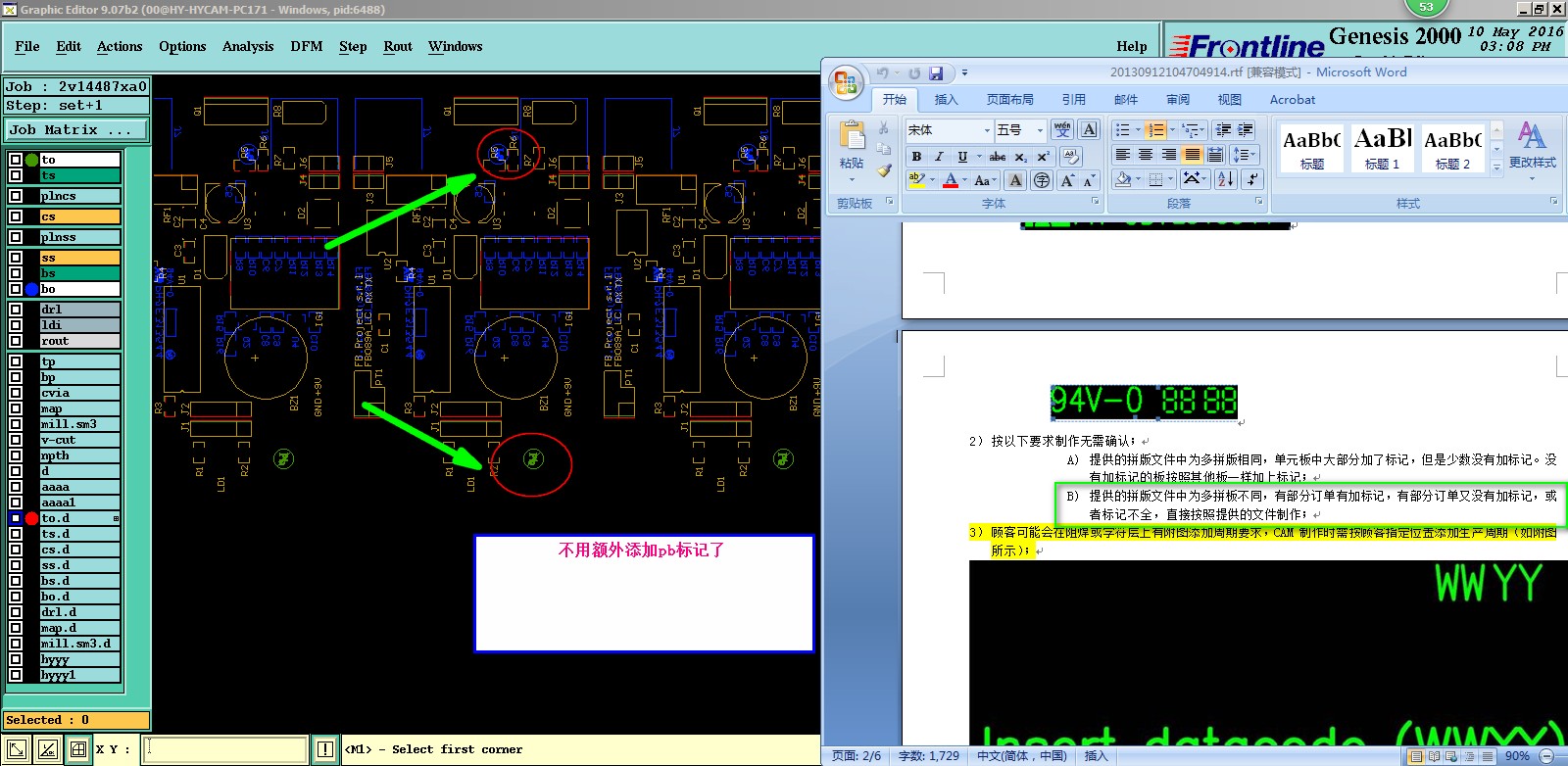Apply superscript formatting in Word
This screenshot has height=766, width=1568.
[1043, 157]
